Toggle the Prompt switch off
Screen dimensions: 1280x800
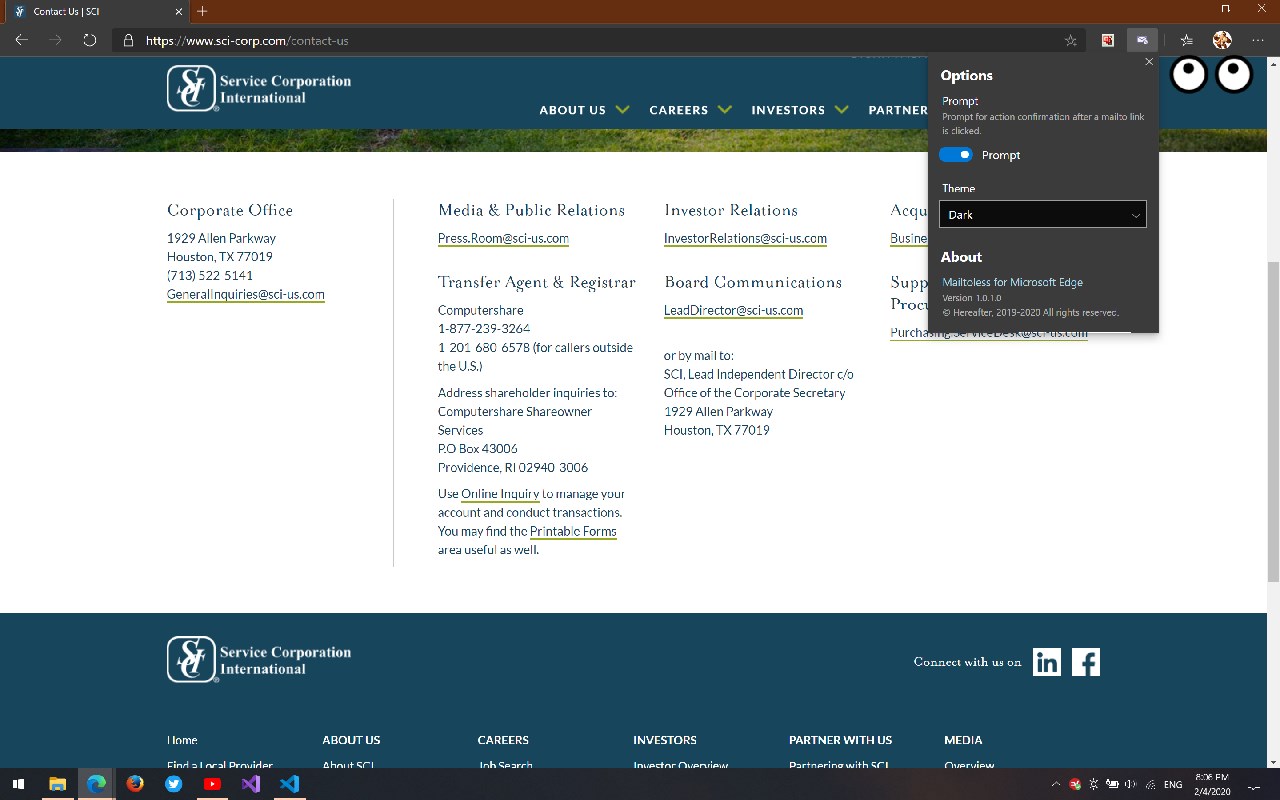coord(956,155)
